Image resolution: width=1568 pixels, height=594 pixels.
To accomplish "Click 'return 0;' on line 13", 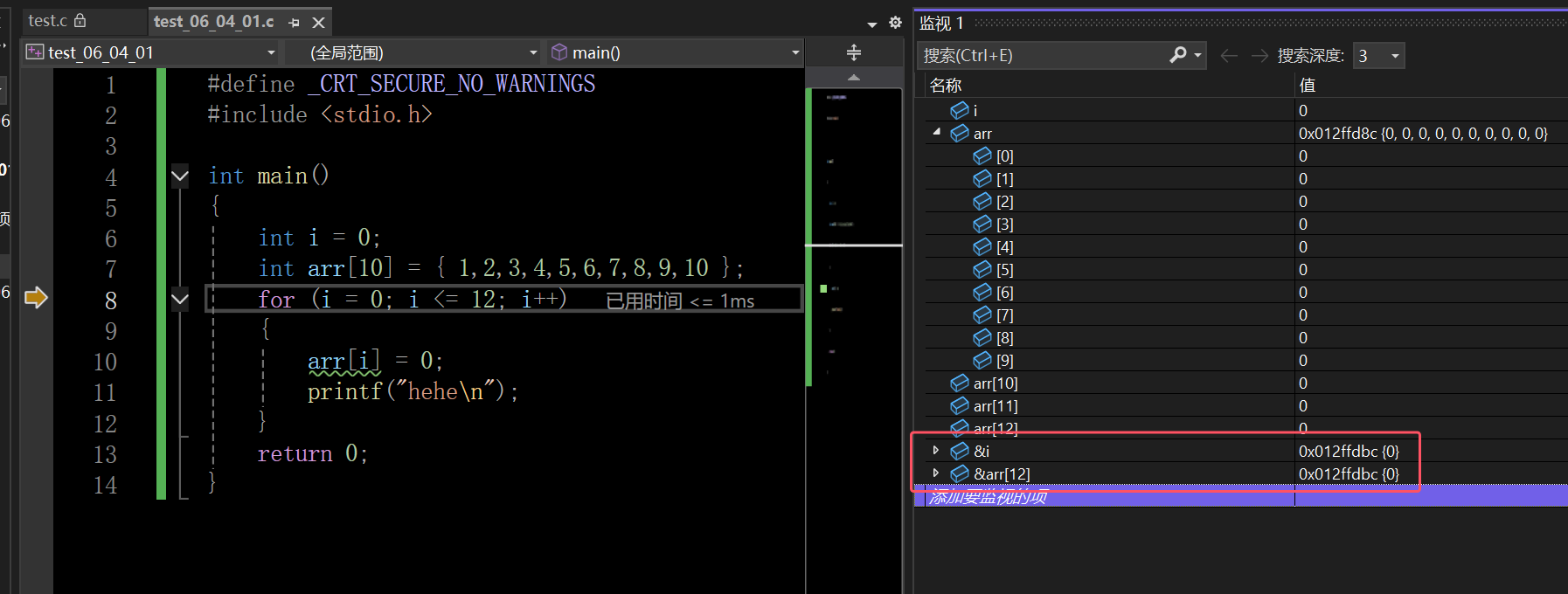I will pyautogui.click(x=313, y=453).
